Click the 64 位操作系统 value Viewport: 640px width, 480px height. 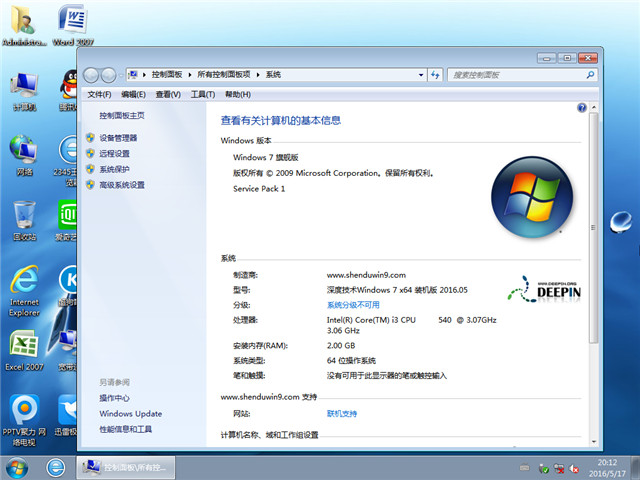tap(351, 361)
